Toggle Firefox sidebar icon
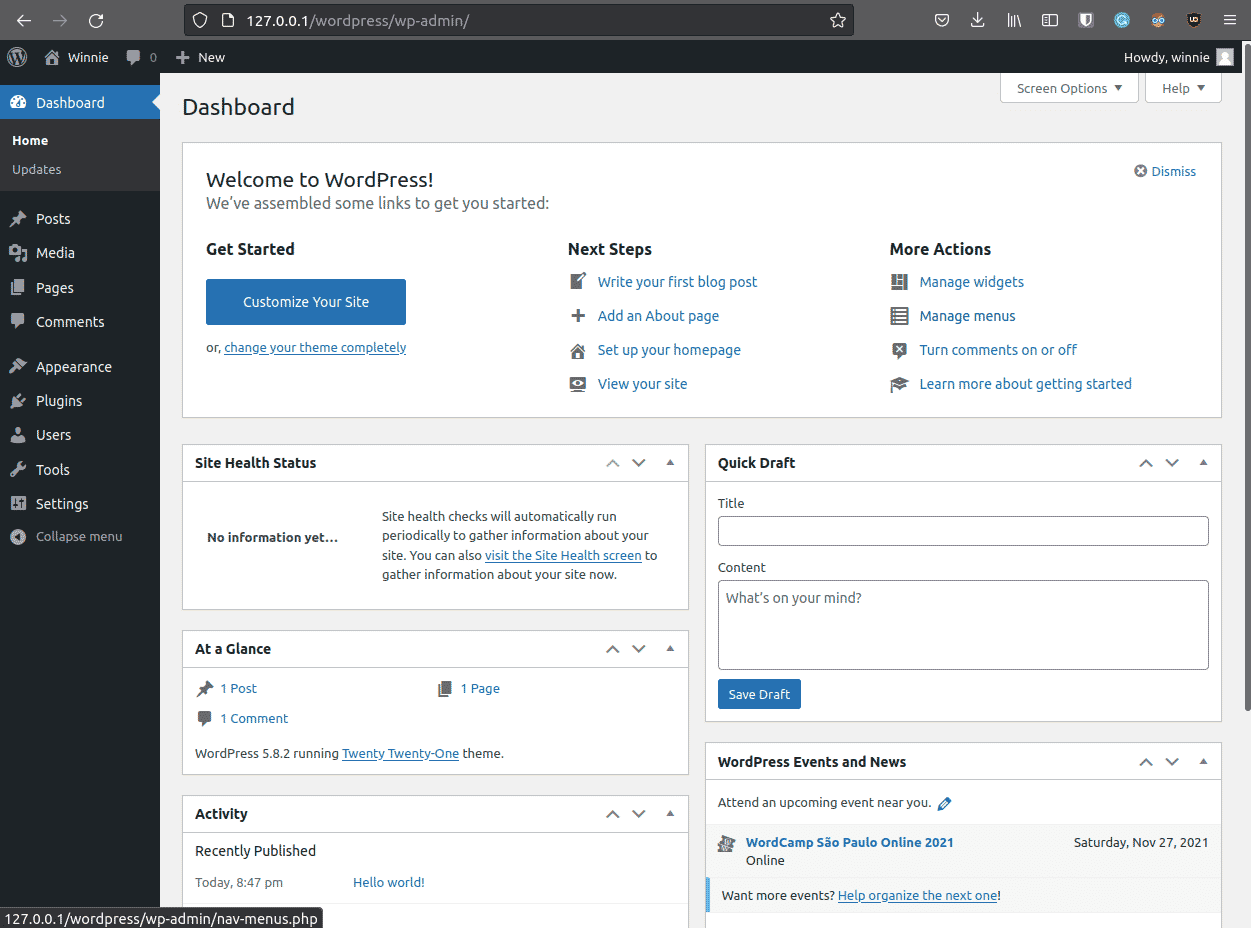This screenshot has width=1251, height=928. click(x=1050, y=20)
